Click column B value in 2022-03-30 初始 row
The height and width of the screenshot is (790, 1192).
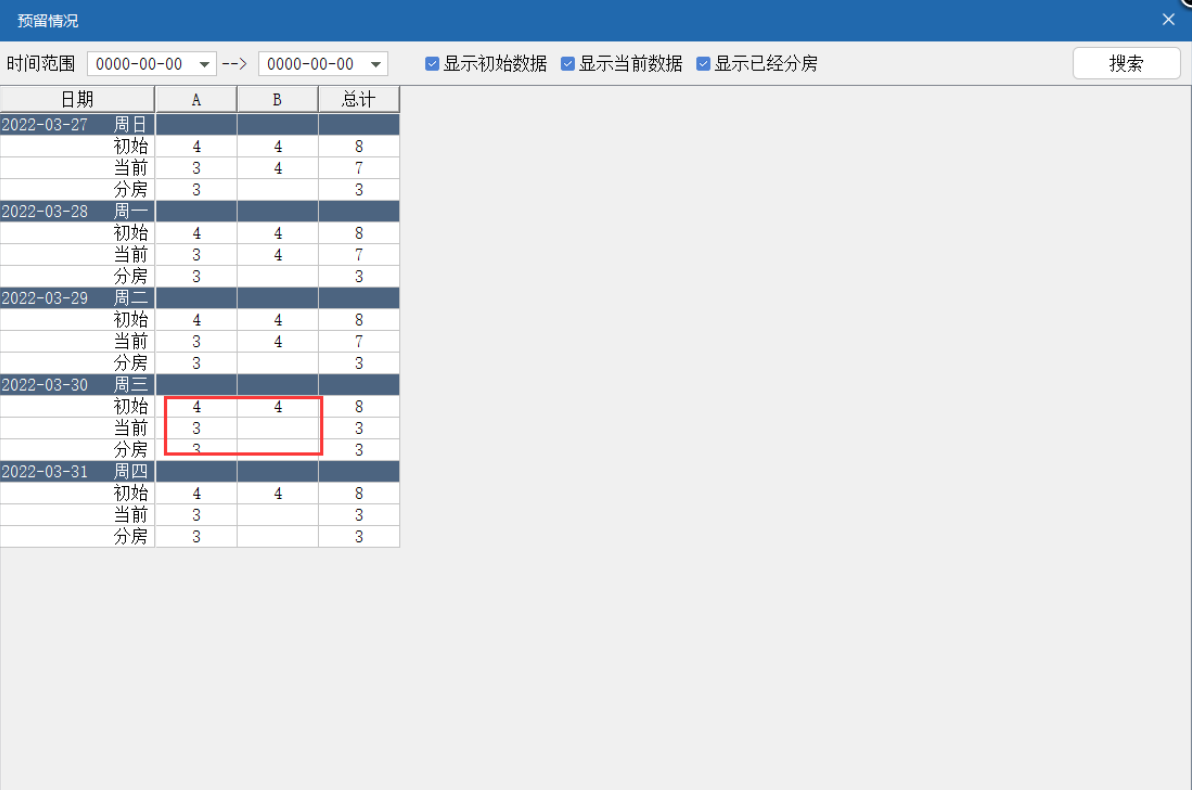(x=277, y=407)
